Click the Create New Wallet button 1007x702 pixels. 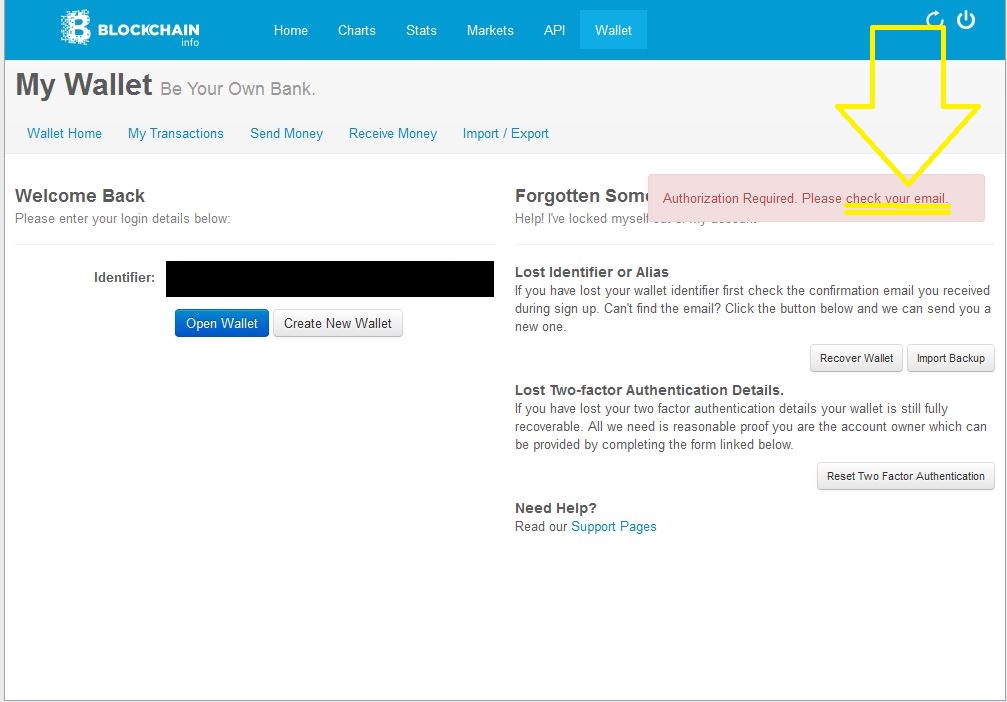(338, 323)
